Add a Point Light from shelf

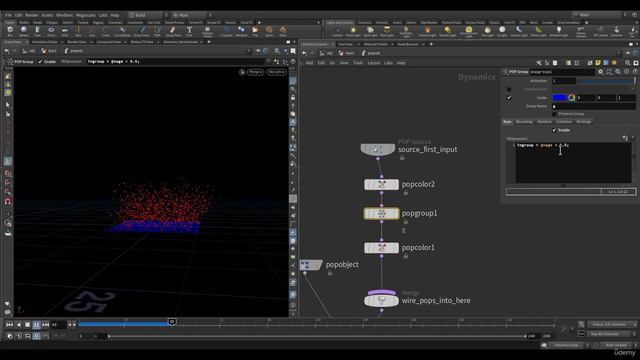click(x=353, y=31)
